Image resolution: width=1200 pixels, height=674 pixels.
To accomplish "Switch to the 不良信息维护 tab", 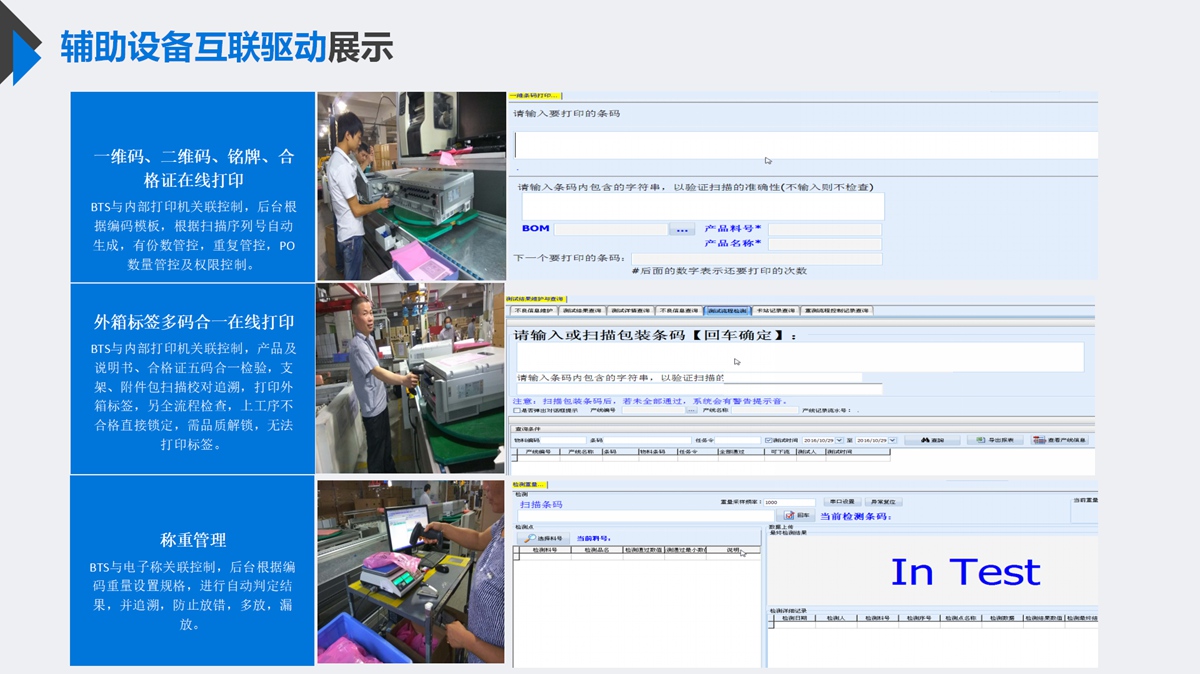I will (x=533, y=311).
